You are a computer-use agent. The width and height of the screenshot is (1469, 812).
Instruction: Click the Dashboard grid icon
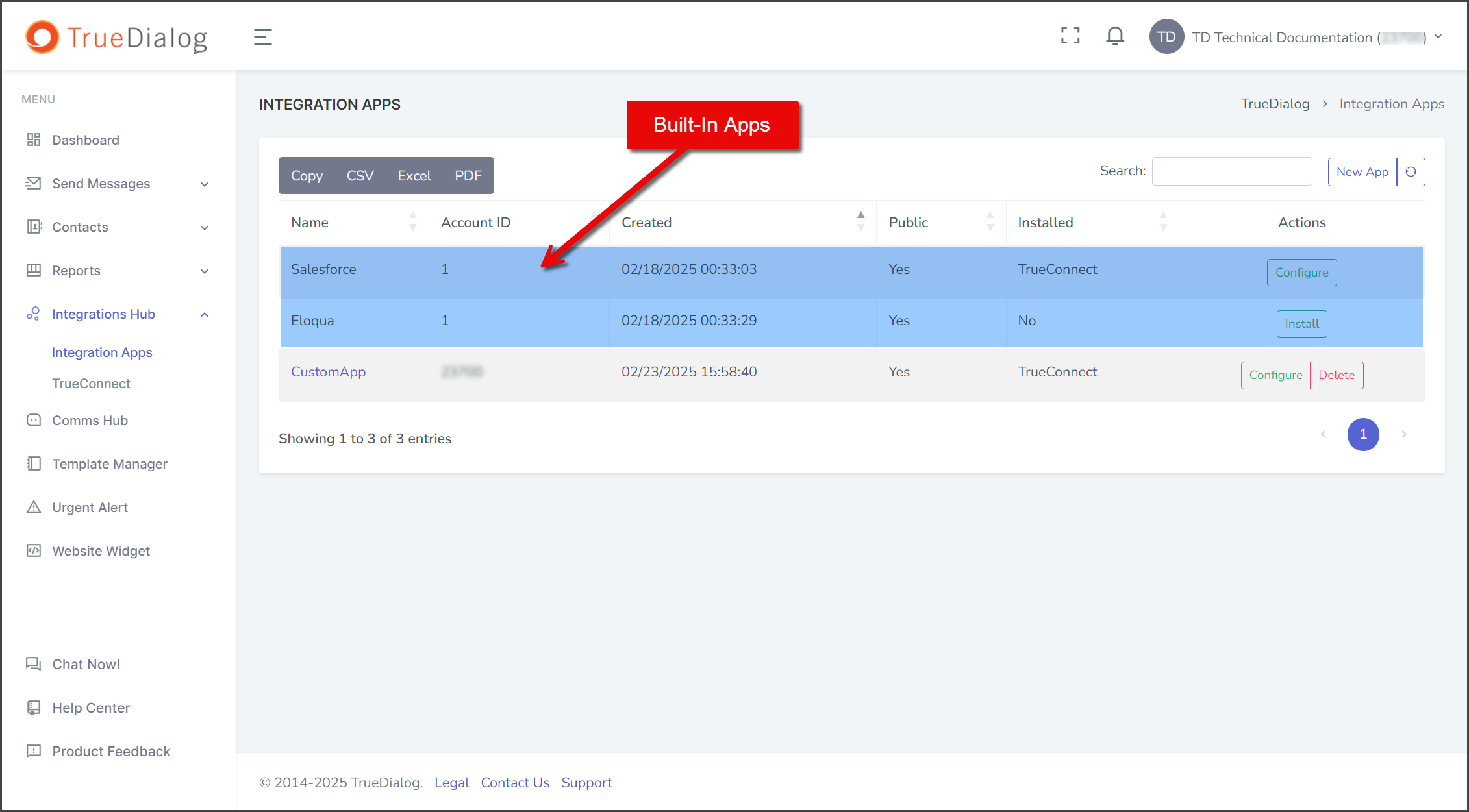tap(34, 140)
